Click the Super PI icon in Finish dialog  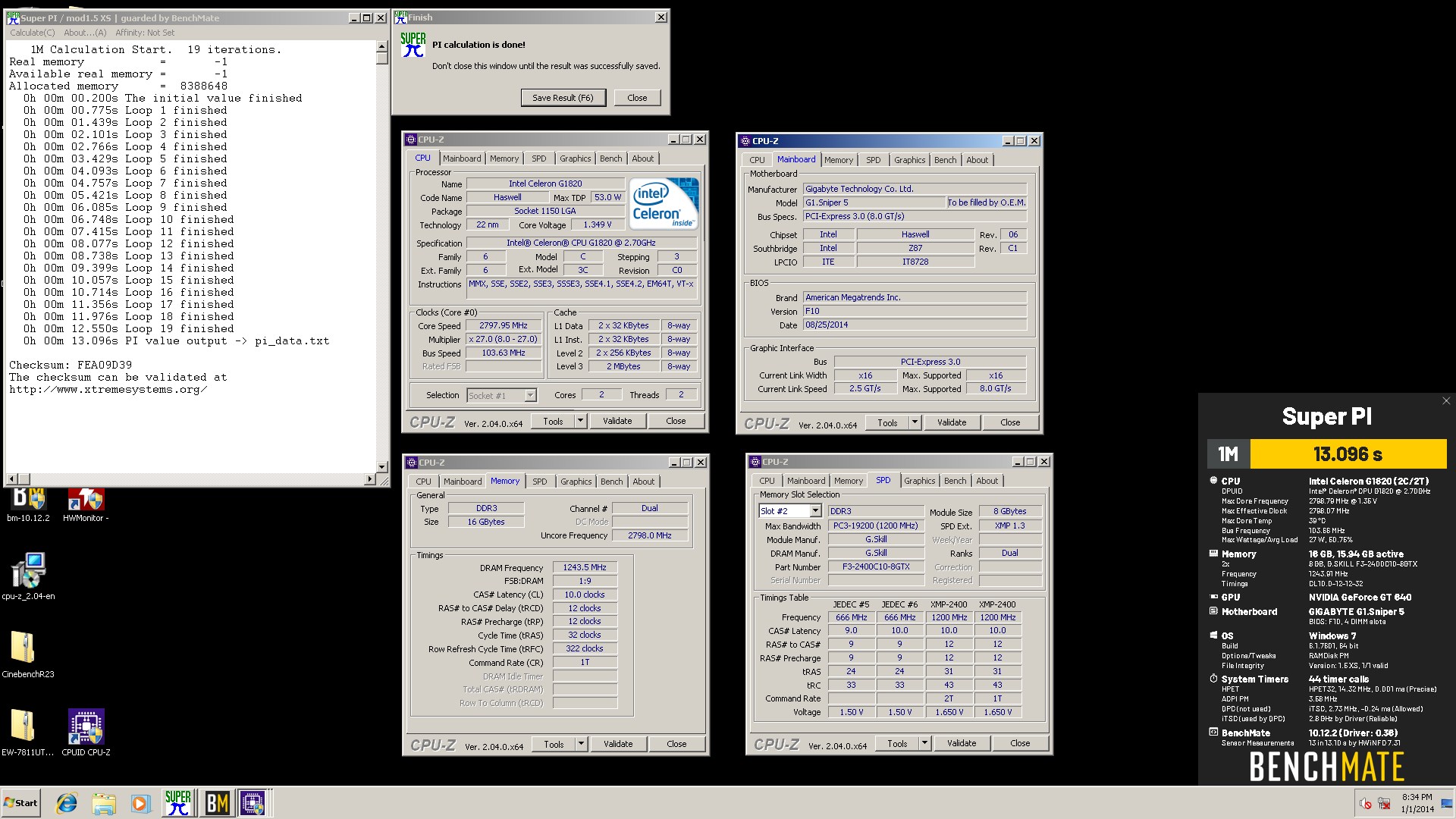(x=413, y=45)
